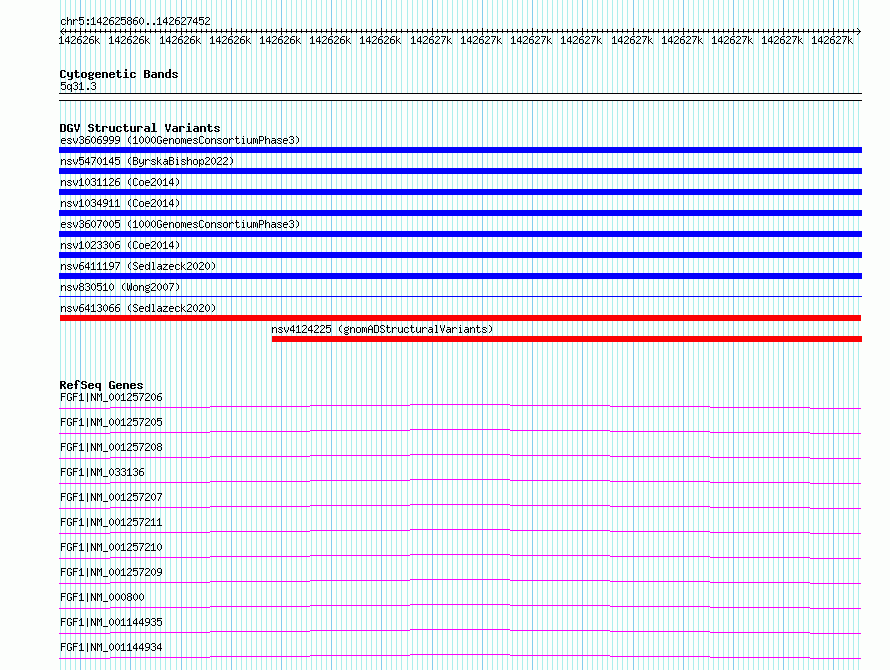Click the blue bar of nsv1023306
The image size is (890, 670).
460,255
